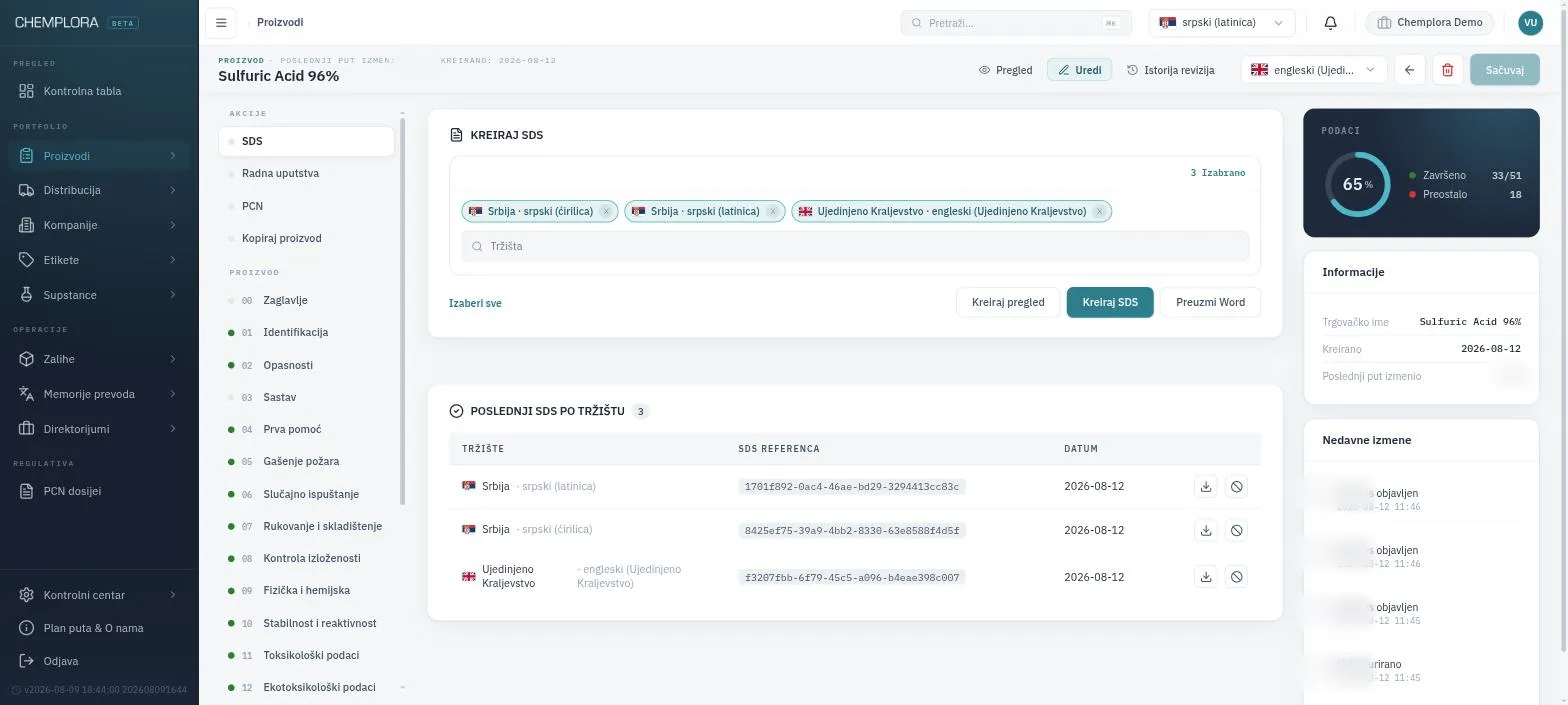The height and width of the screenshot is (705, 1568).
Task: Open the VU user avatar
Action: [1530, 23]
